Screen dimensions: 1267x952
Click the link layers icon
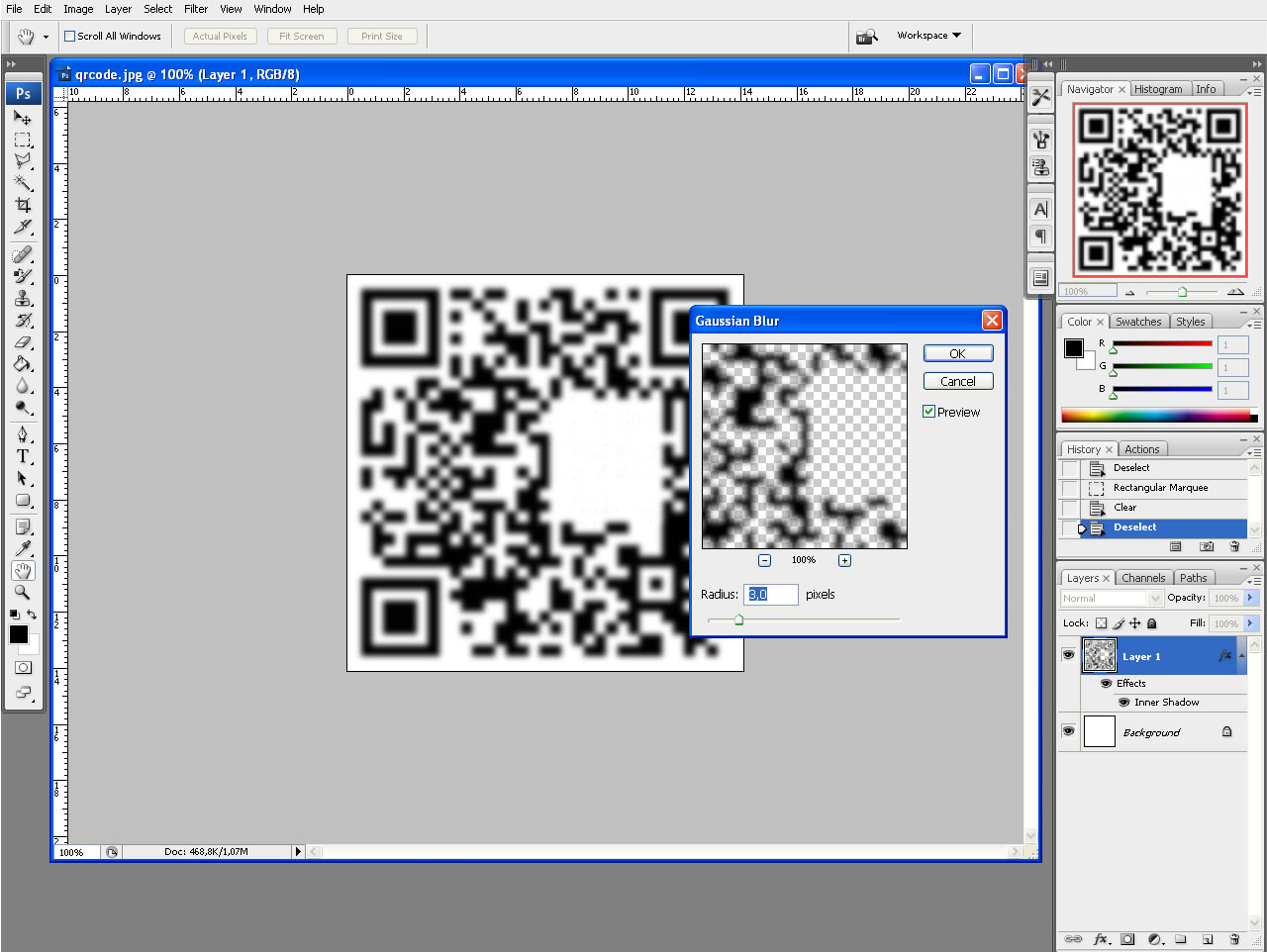pyautogui.click(x=1073, y=939)
